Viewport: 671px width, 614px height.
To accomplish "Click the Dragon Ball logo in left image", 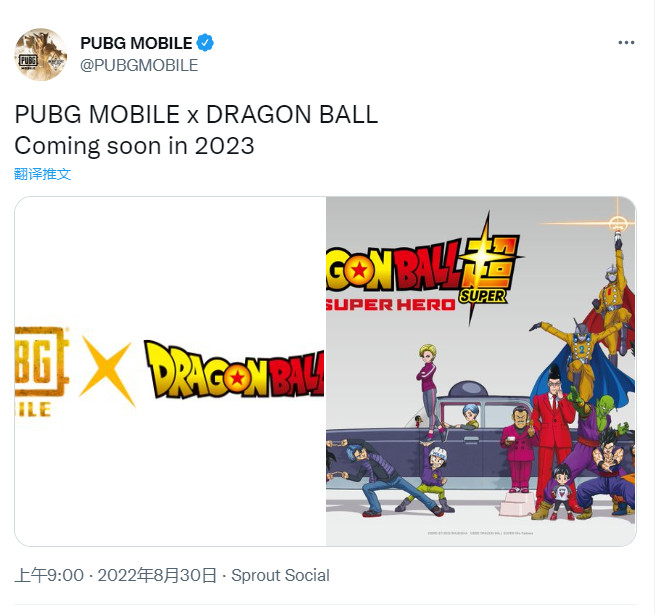I will pyautogui.click(x=235, y=370).
